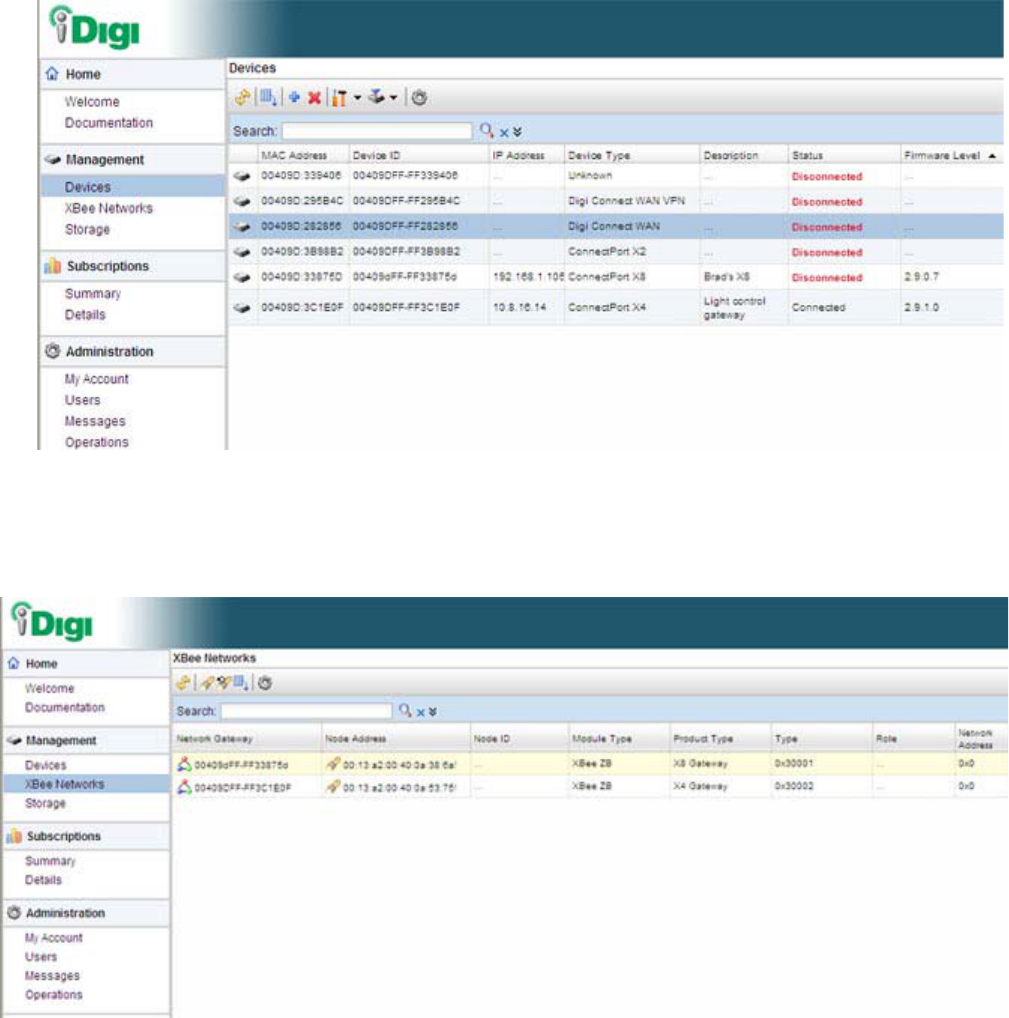Select X4 Gateway product type cell

click(700, 786)
